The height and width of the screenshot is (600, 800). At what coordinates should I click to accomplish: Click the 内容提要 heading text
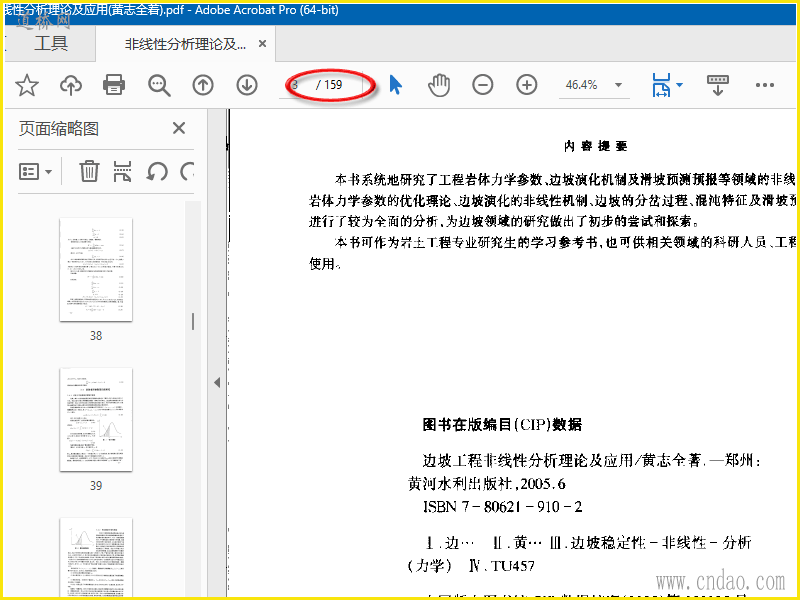595,146
